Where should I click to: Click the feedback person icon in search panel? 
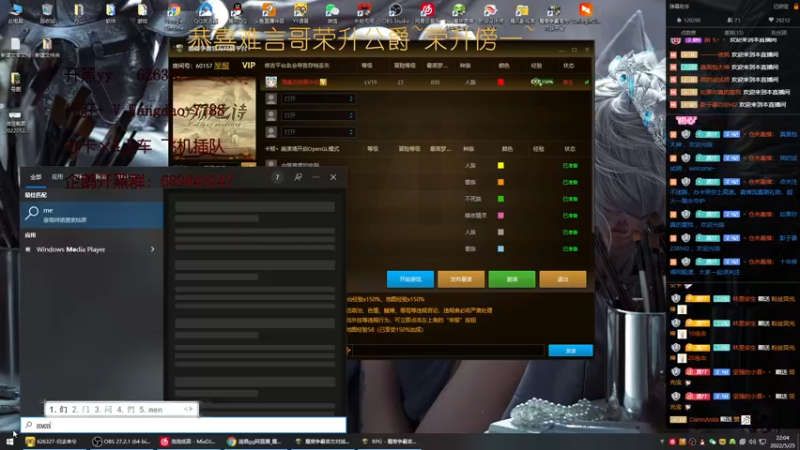coord(298,177)
